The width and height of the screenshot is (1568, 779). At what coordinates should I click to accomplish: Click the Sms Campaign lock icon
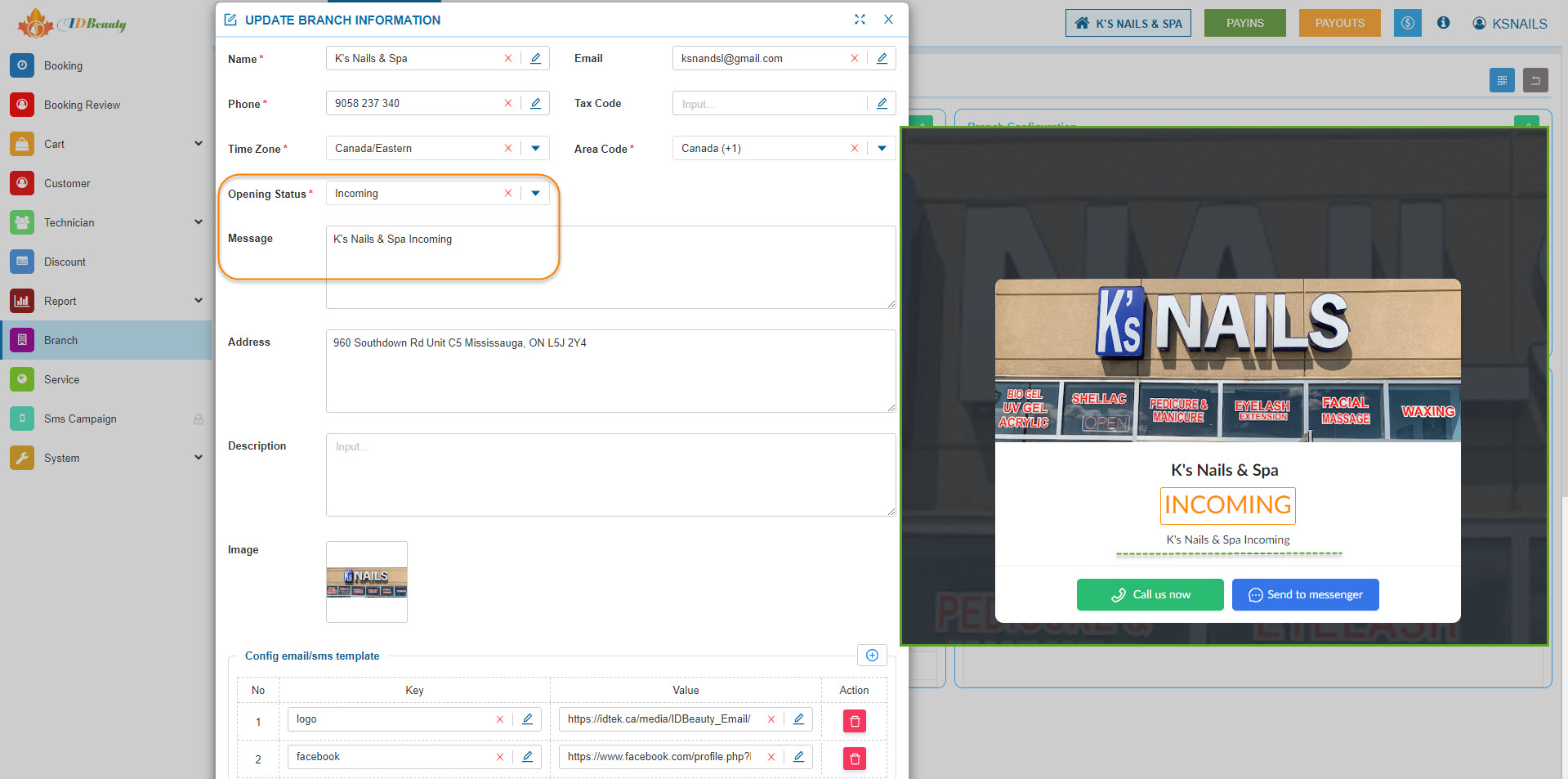tap(198, 419)
